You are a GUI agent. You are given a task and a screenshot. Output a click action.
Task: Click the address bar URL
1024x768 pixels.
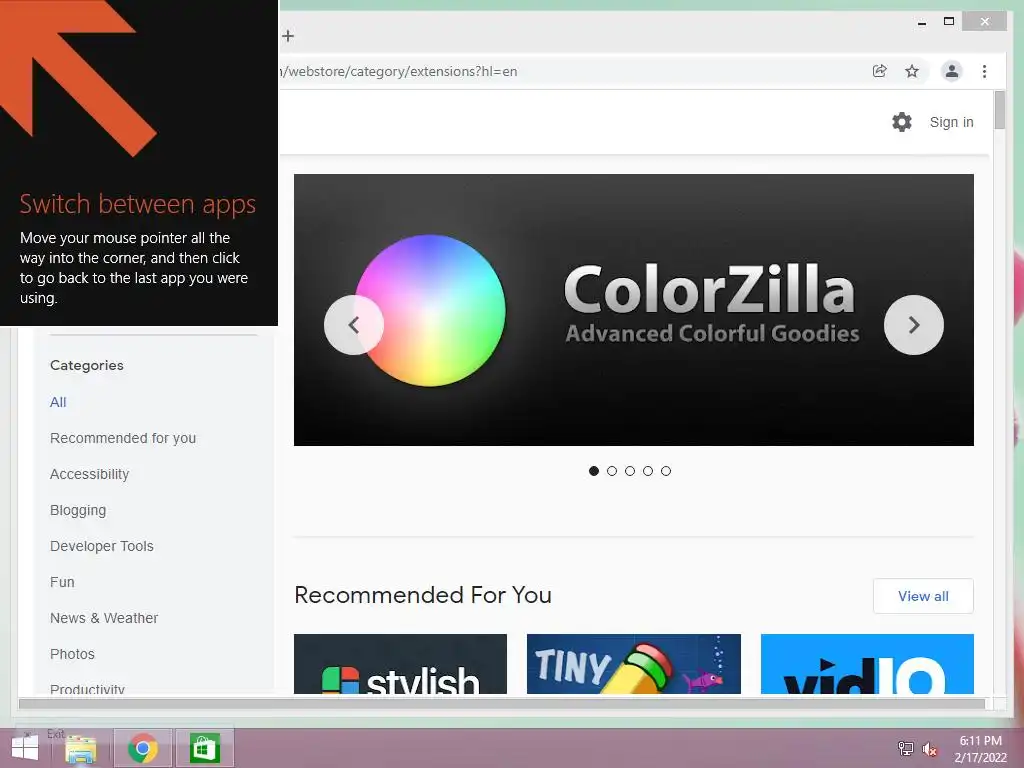pos(398,71)
